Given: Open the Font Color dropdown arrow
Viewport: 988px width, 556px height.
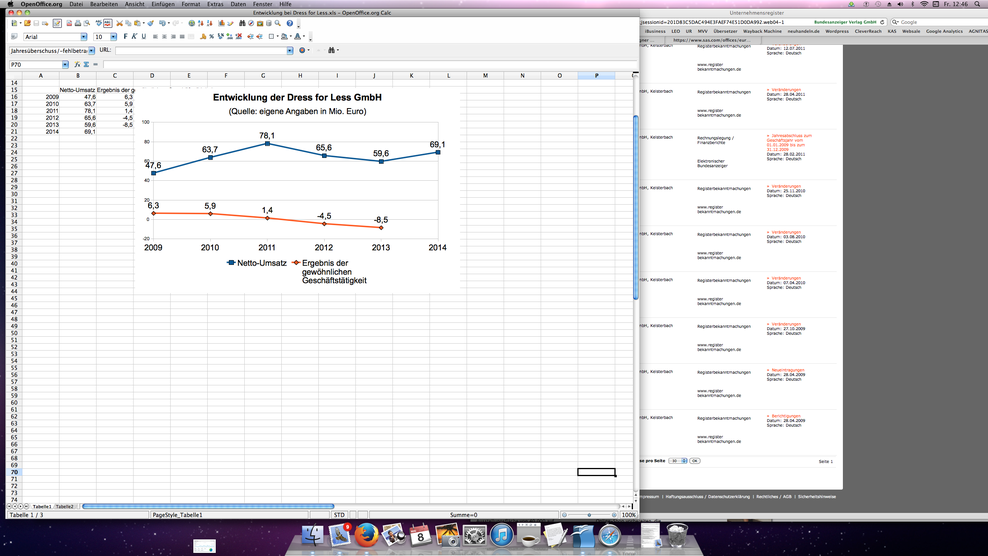Looking at the screenshot, I should 304,37.
